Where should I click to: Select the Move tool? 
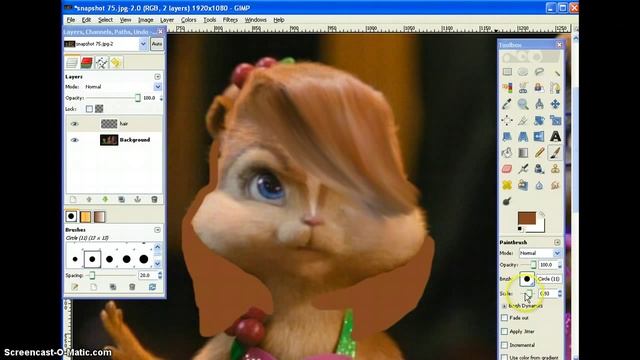[555, 104]
